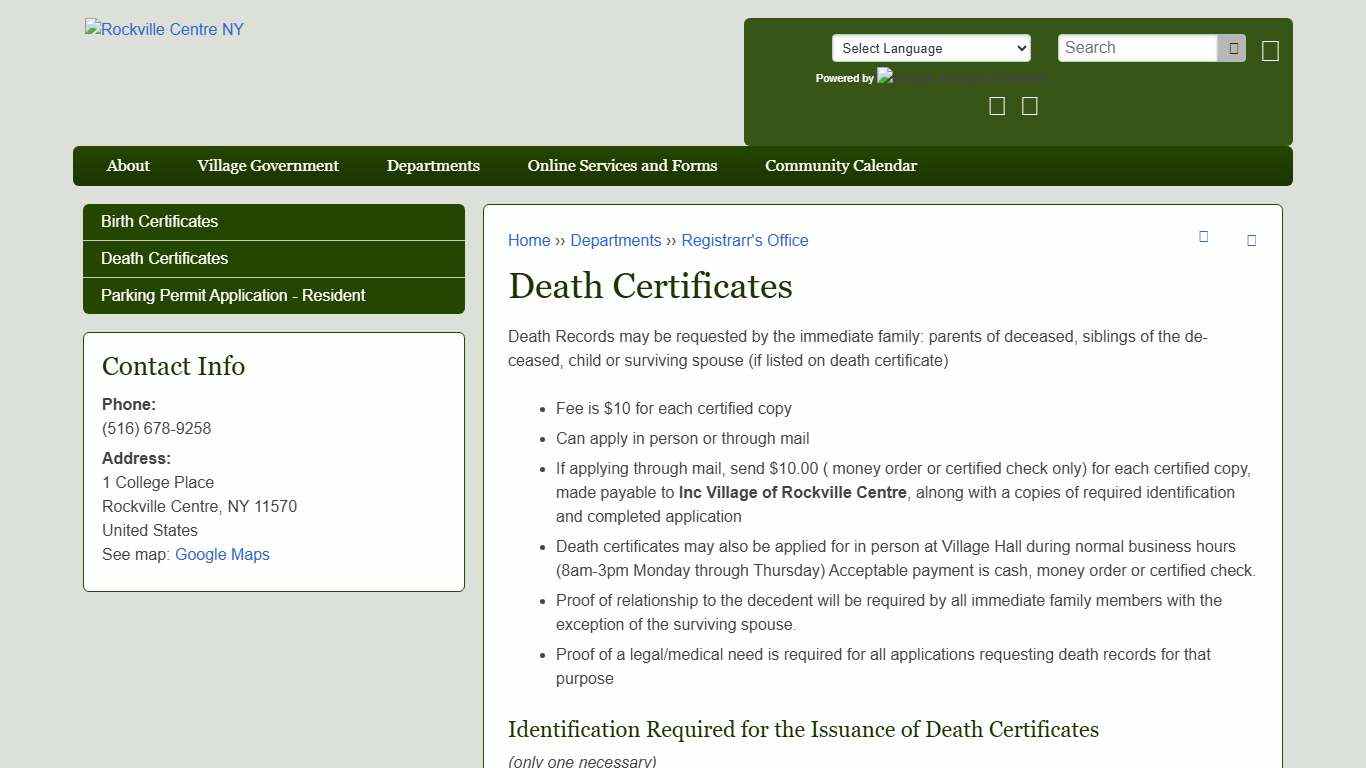Open the Facebook social icon in the header

point(996,105)
